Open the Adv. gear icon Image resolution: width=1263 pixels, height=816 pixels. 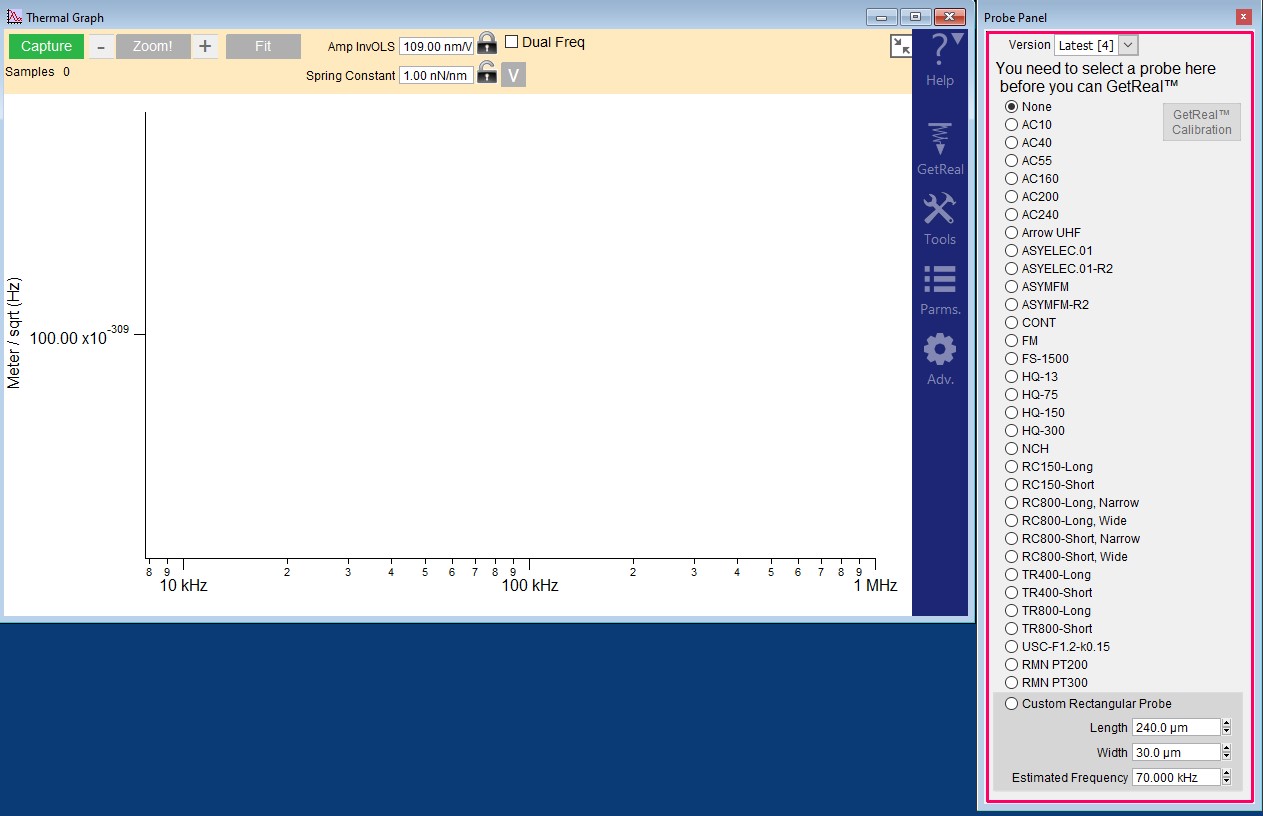pos(940,350)
